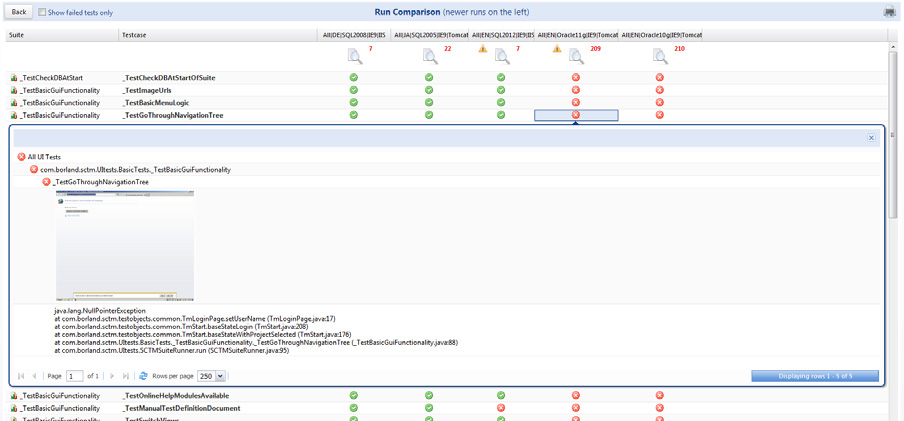This screenshot has width=904, height=421.
Task: Click the Back button
Action: tap(18, 12)
